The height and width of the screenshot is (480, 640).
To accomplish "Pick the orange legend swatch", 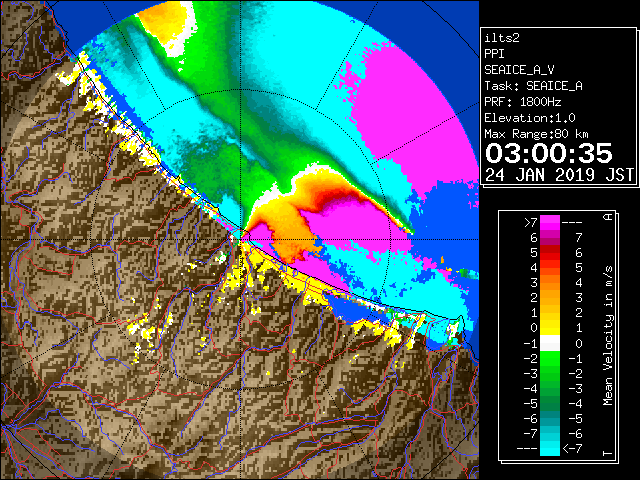I will pos(550,283).
